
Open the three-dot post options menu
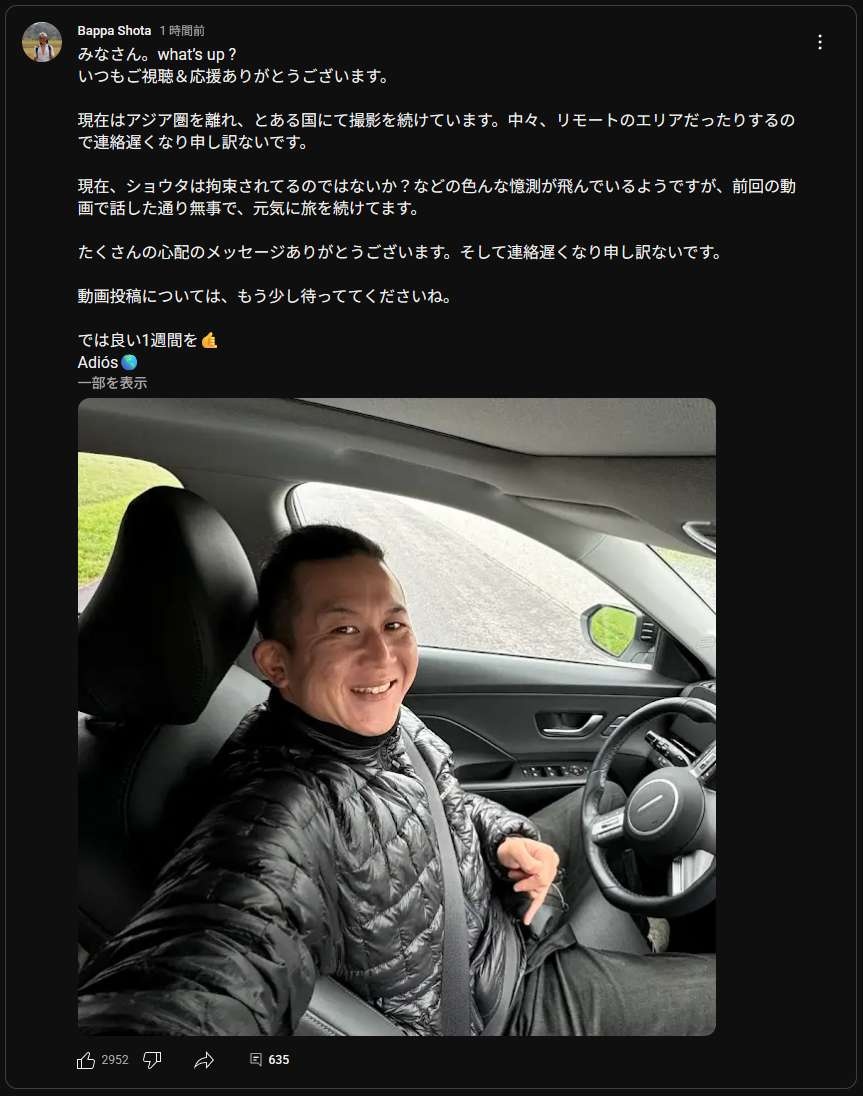tap(820, 42)
